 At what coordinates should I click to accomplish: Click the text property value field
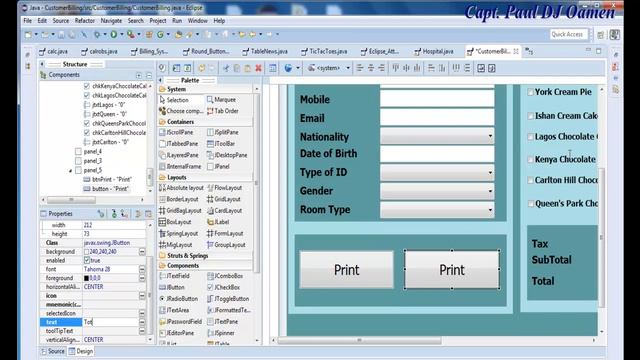click(110, 322)
